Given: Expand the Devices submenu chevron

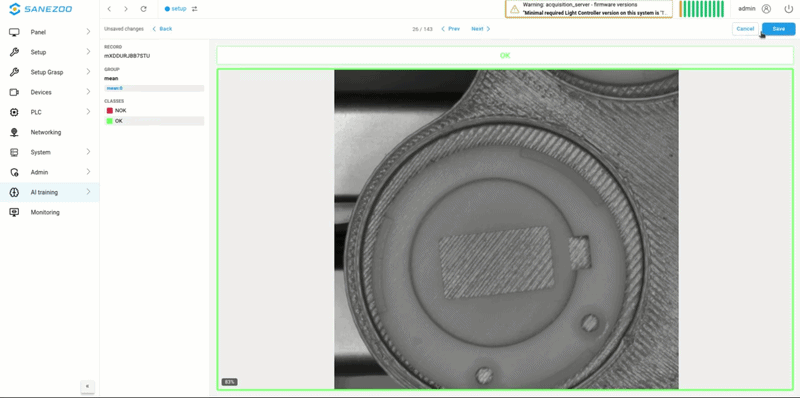Looking at the screenshot, I should tap(88, 92).
